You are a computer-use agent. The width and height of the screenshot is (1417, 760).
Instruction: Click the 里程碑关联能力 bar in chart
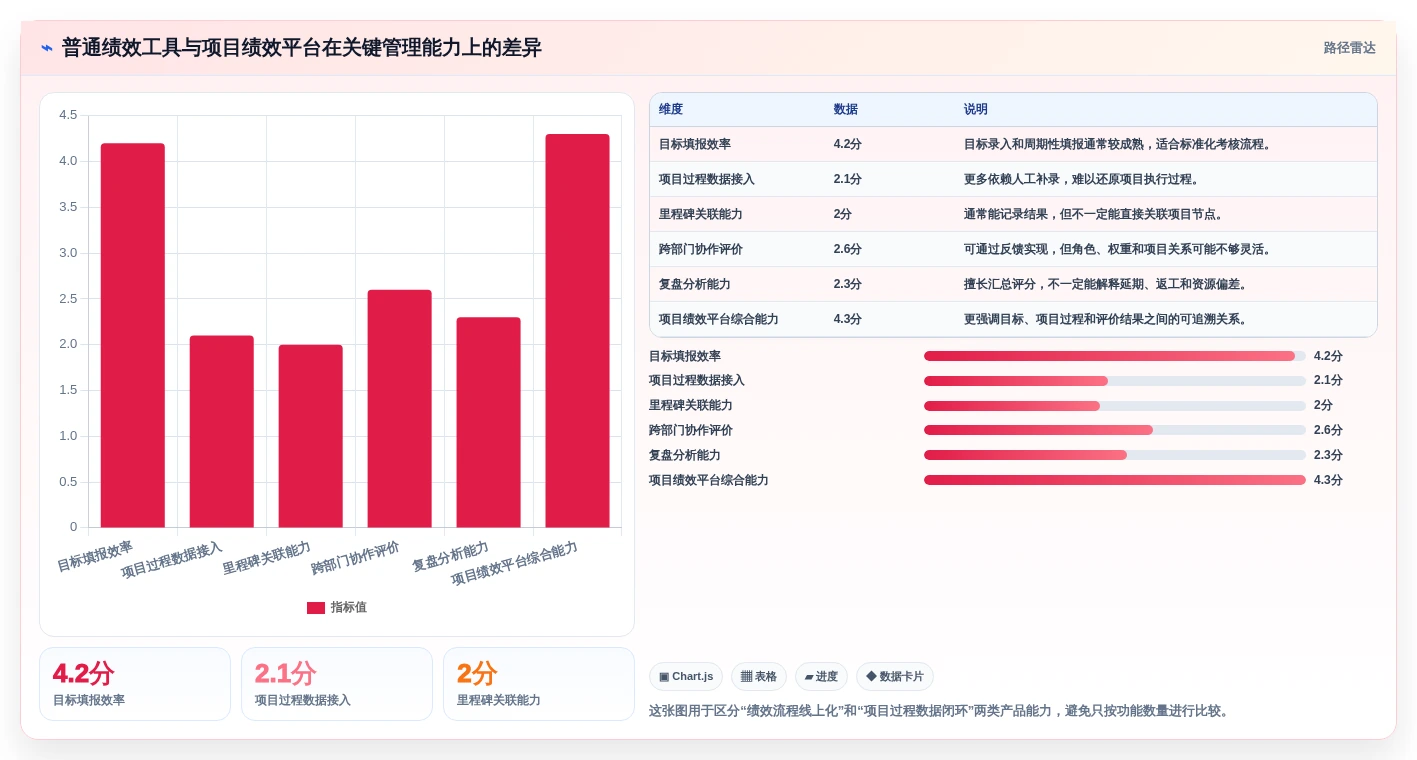[x=311, y=436]
